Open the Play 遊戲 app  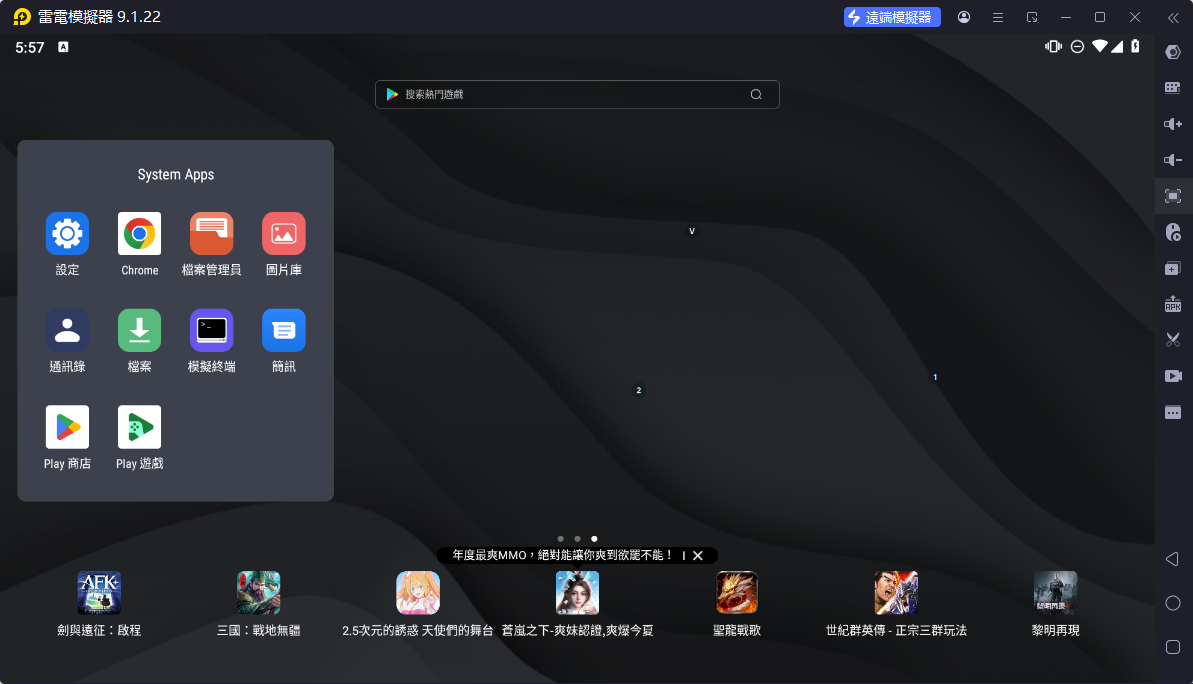139,427
